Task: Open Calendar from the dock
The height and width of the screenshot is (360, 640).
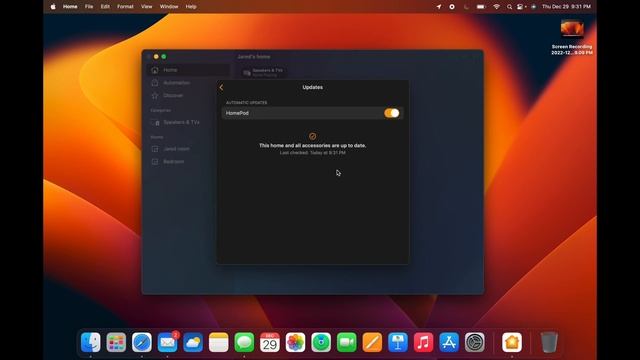Action: point(270,342)
